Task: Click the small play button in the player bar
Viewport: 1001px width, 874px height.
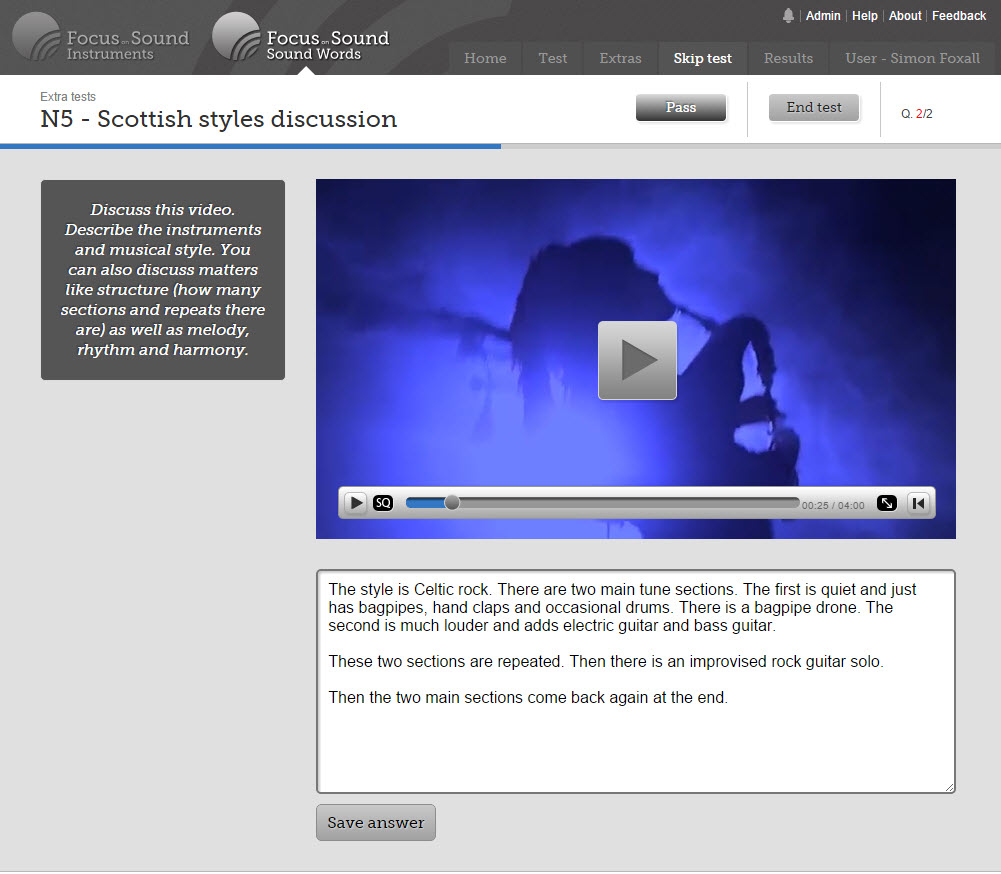Action: [x=356, y=503]
